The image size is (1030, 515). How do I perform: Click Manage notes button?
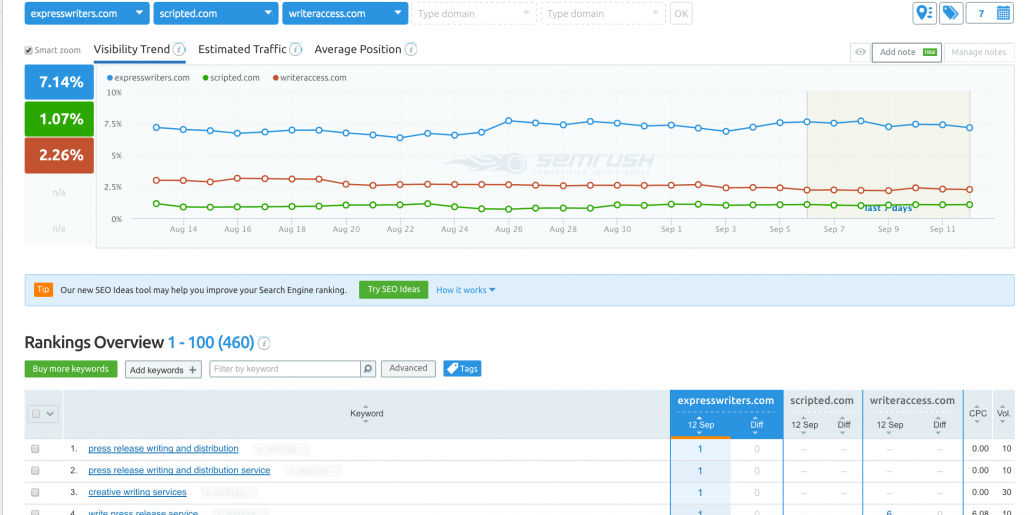(978, 53)
